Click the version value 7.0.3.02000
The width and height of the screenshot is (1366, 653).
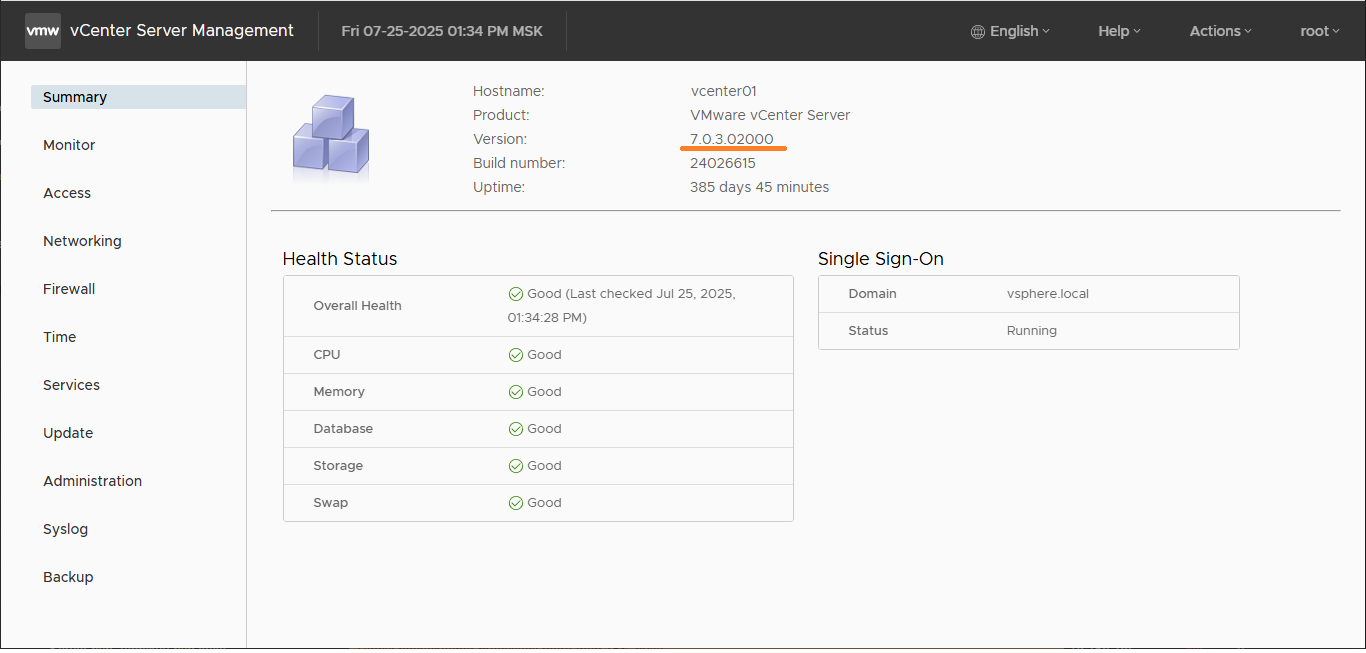pos(732,139)
